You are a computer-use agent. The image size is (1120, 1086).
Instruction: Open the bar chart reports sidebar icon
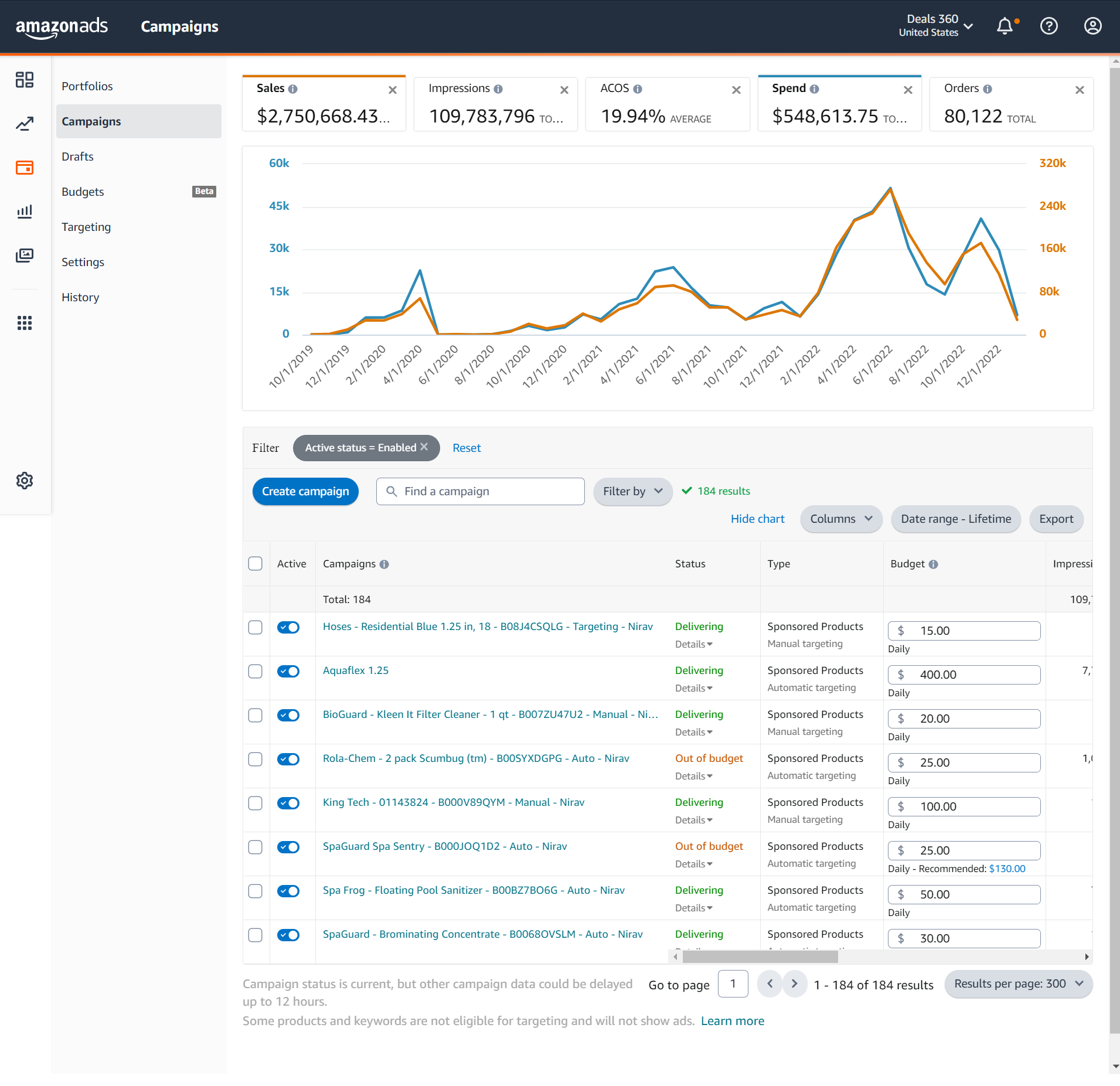pos(25,212)
